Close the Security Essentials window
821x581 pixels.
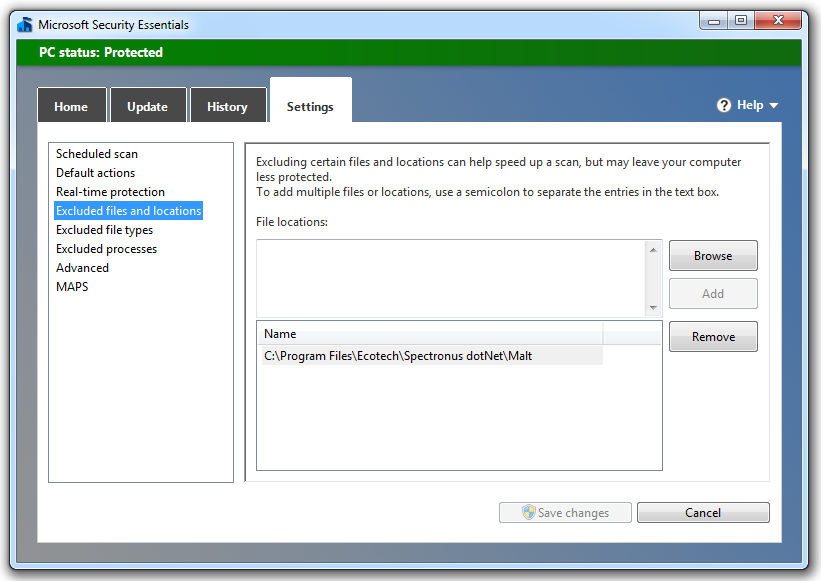[x=779, y=21]
